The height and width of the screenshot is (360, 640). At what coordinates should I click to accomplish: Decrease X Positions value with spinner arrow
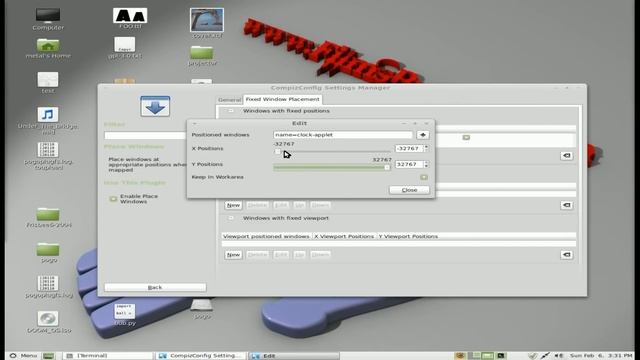(x=426, y=150)
